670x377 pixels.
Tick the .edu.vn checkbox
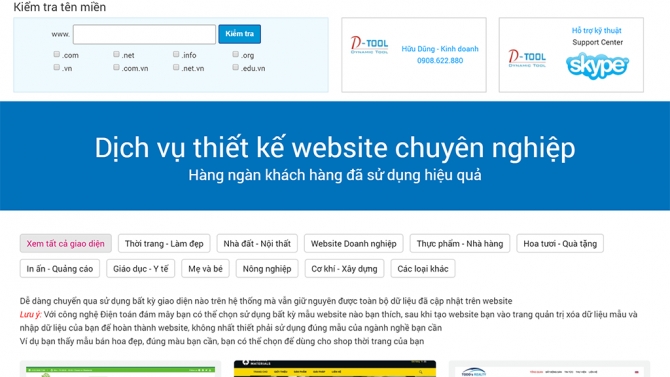(235, 67)
